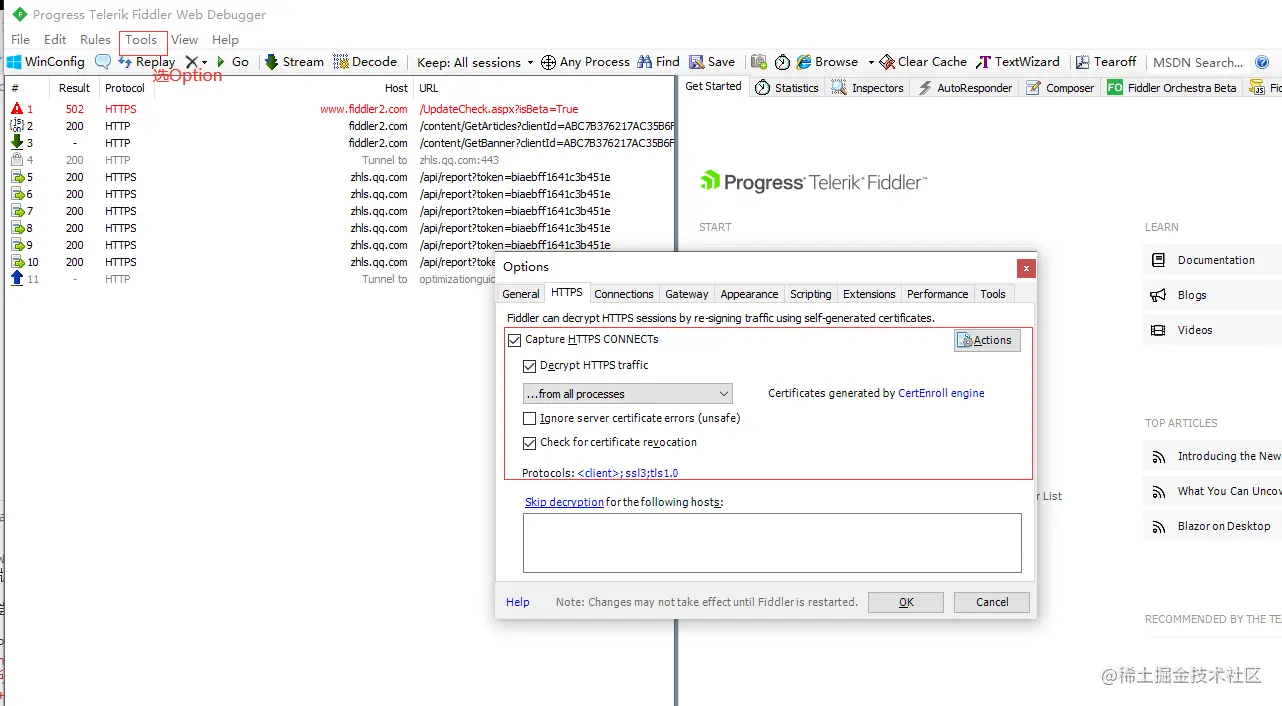Image resolution: width=1282 pixels, height=706 pixels.
Task: Select the Inspectors tab
Action: (x=867, y=88)
